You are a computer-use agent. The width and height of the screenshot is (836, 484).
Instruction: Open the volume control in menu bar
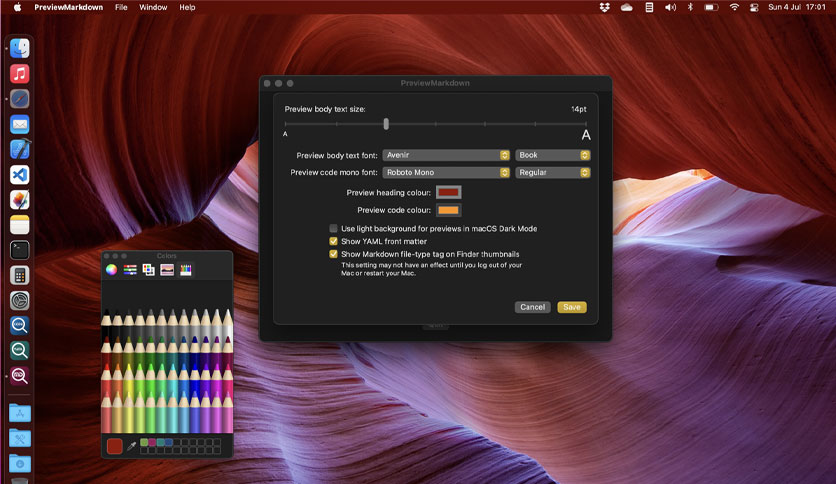pyautogui.click(x=670, y=7)
